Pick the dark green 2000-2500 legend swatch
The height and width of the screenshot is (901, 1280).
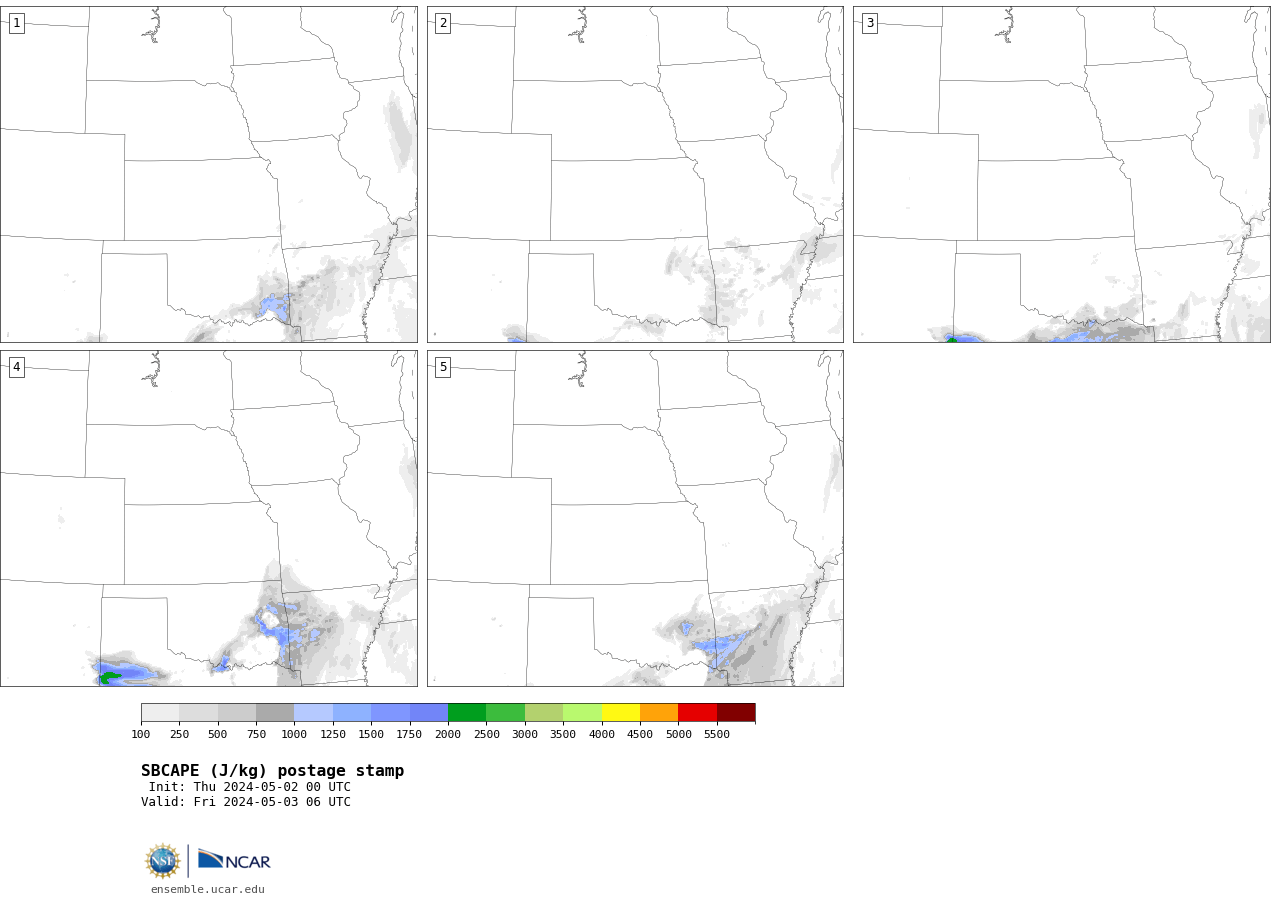(x=467, y=712)
